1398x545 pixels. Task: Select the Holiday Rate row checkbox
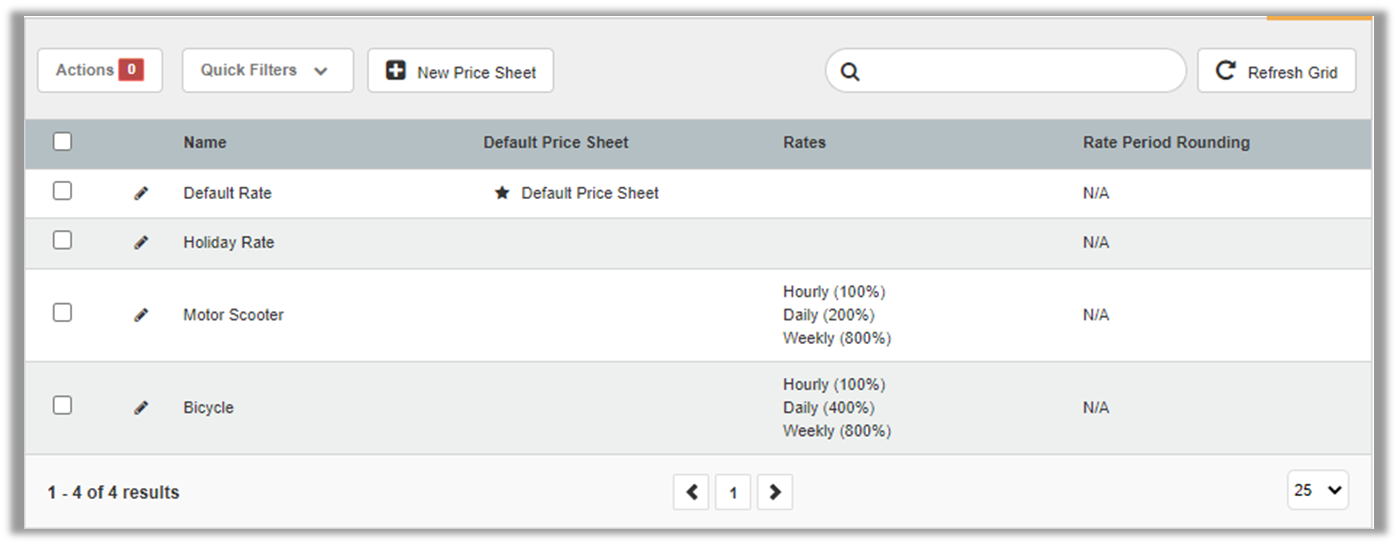(x=62, y=240)
